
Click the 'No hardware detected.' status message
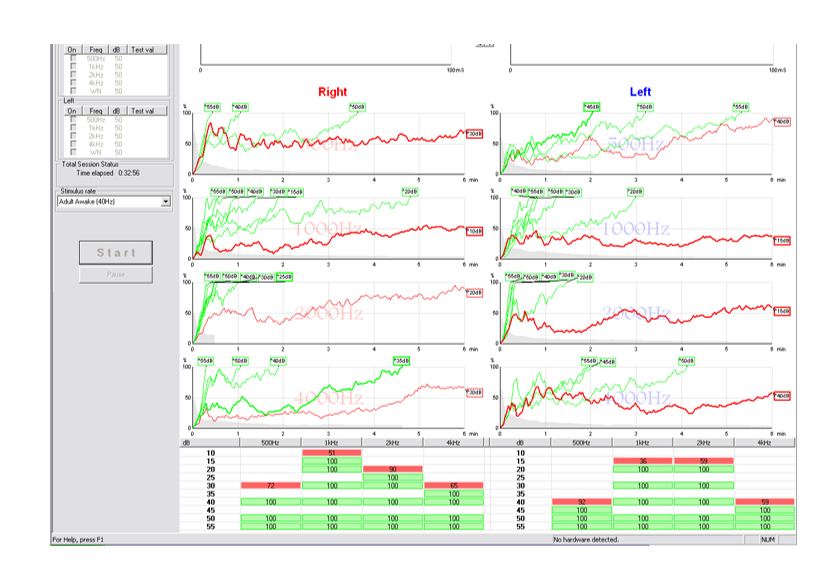(586, 539)
